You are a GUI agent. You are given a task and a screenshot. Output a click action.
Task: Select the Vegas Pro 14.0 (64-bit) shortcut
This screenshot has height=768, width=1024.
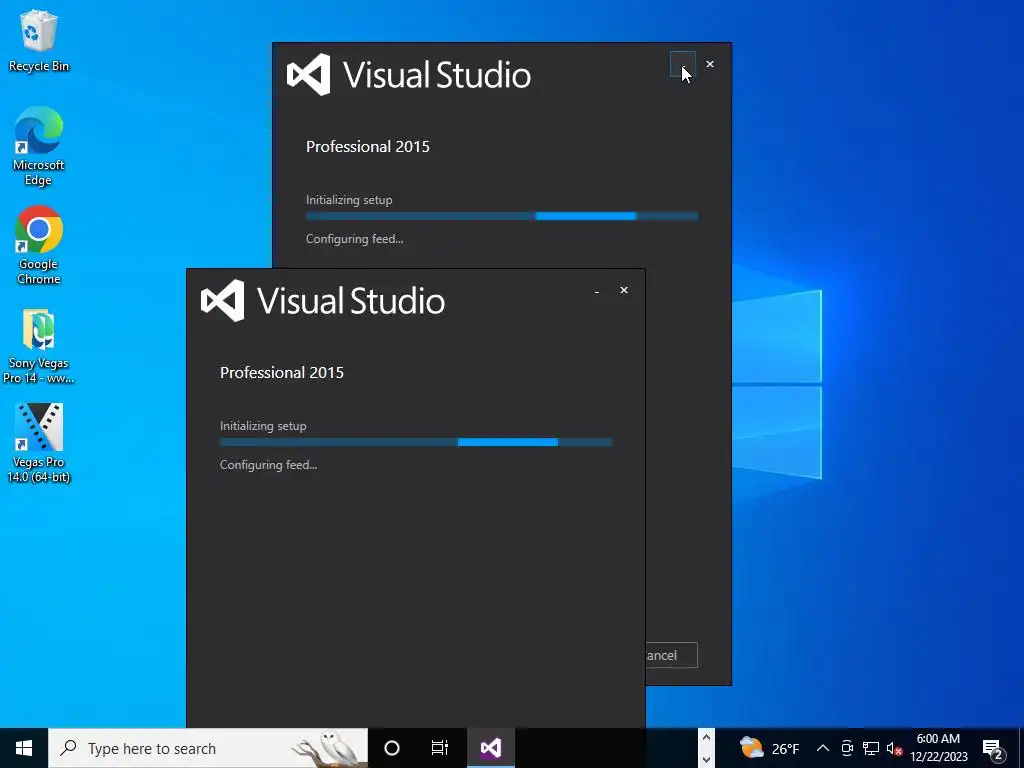(39, 443)
